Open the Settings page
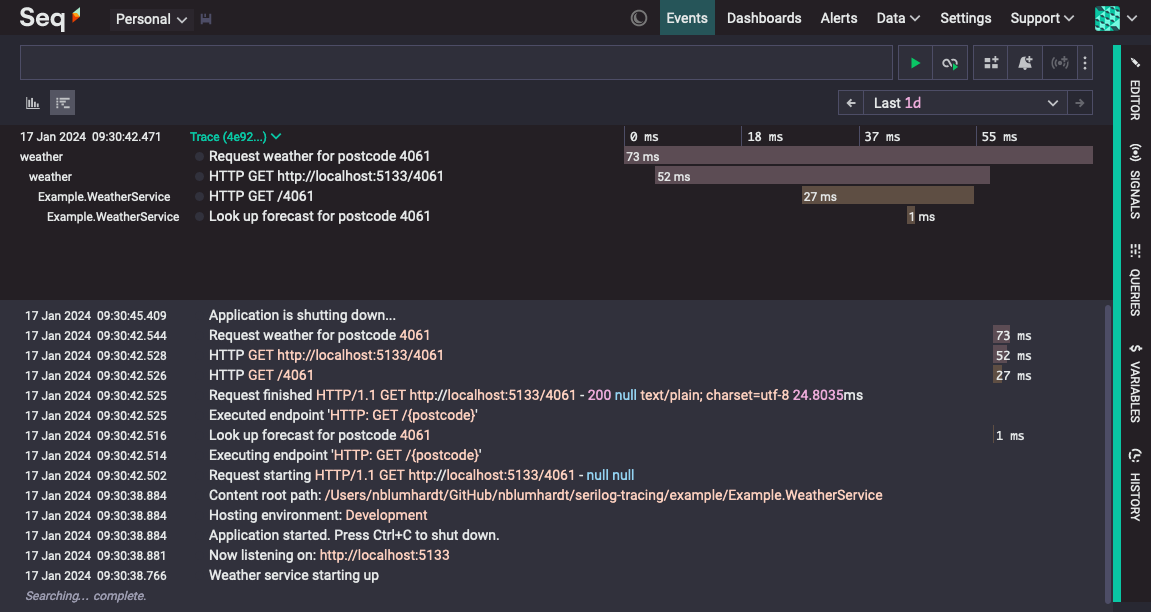This screenshot has height=612, width=1151. (x=965, y=18)
